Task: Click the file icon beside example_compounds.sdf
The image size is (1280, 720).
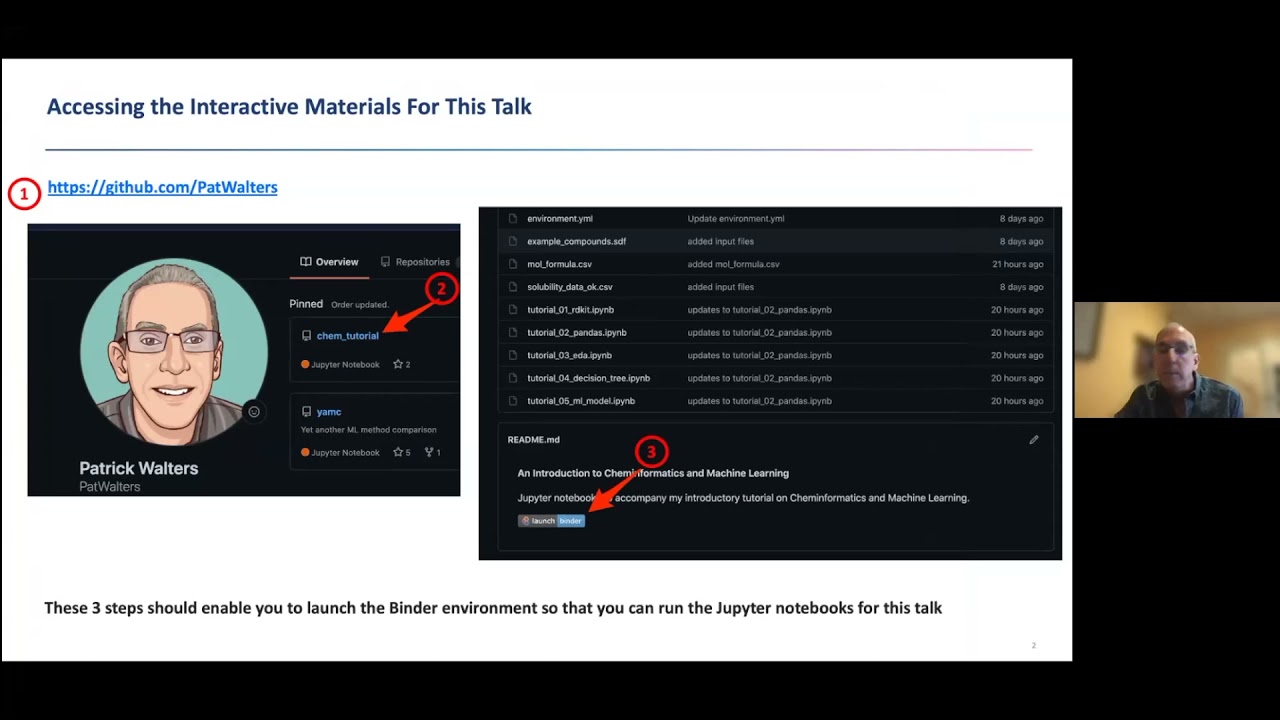Action: point(513,242)
